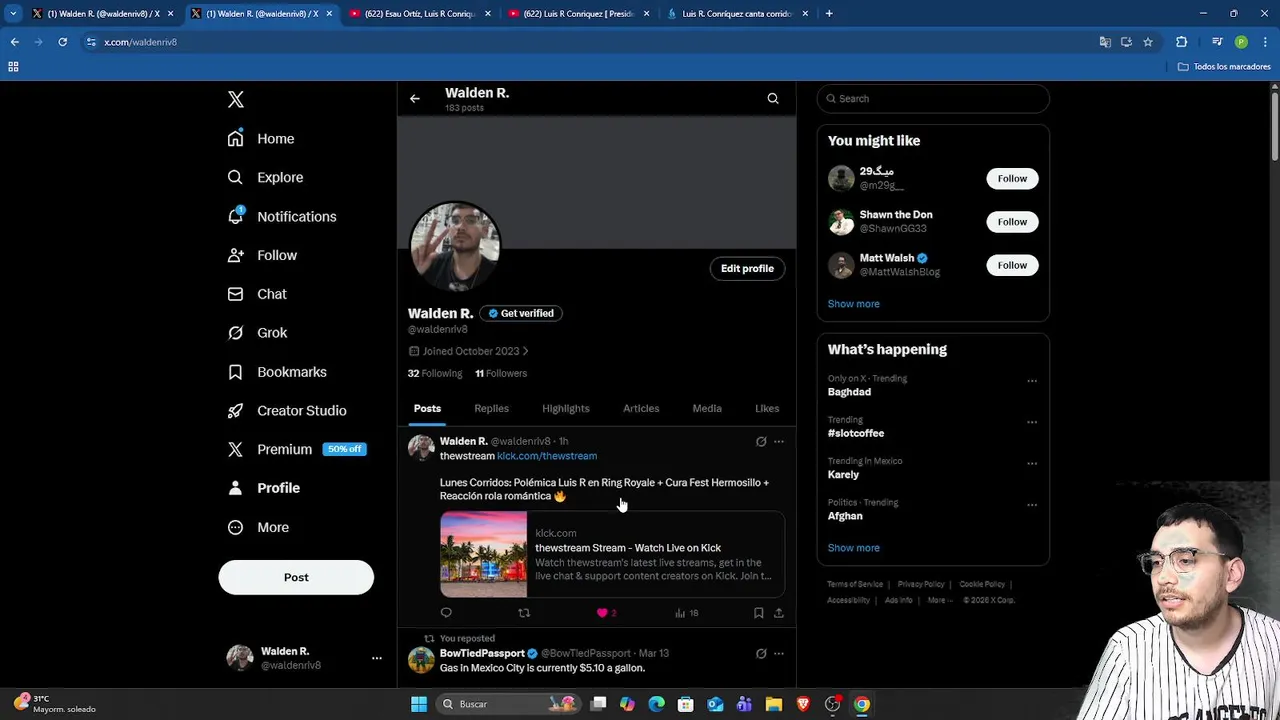Follow the @m29g__ account
This screenshot has height=720, width=1280.
[x=1012, y=178]
